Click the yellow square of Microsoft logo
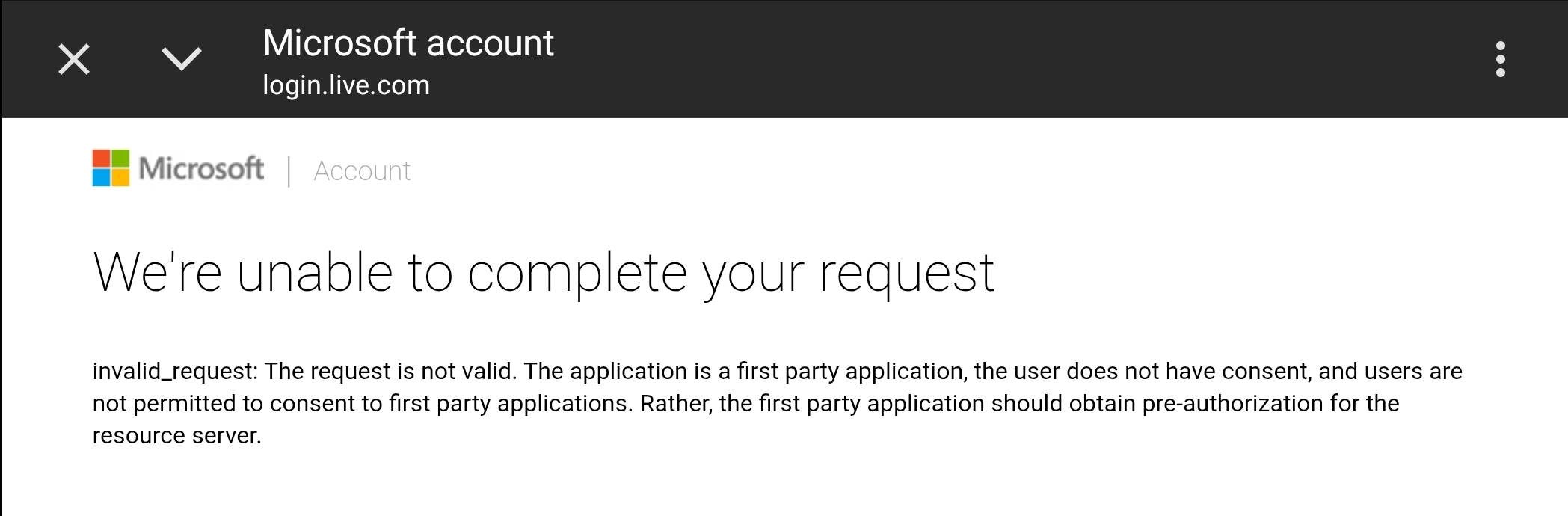This screenshot has width=1568, height=516. 120,178
